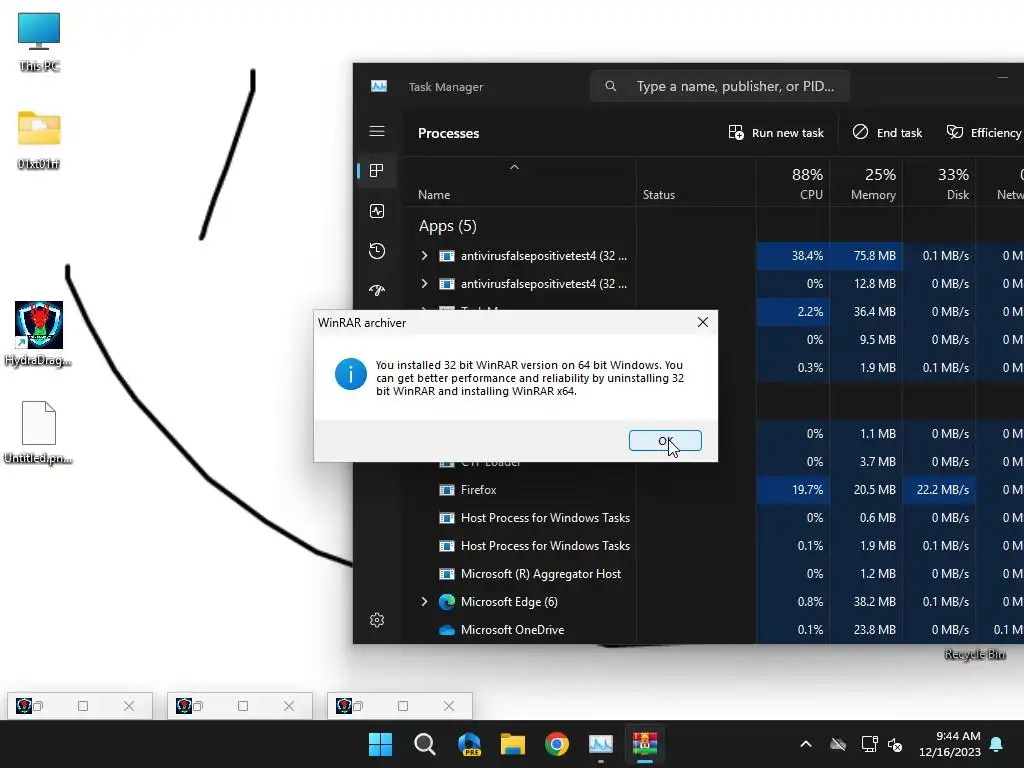
Task: Select the HydraDragon desktop shortcut
Action: point(39,333)
